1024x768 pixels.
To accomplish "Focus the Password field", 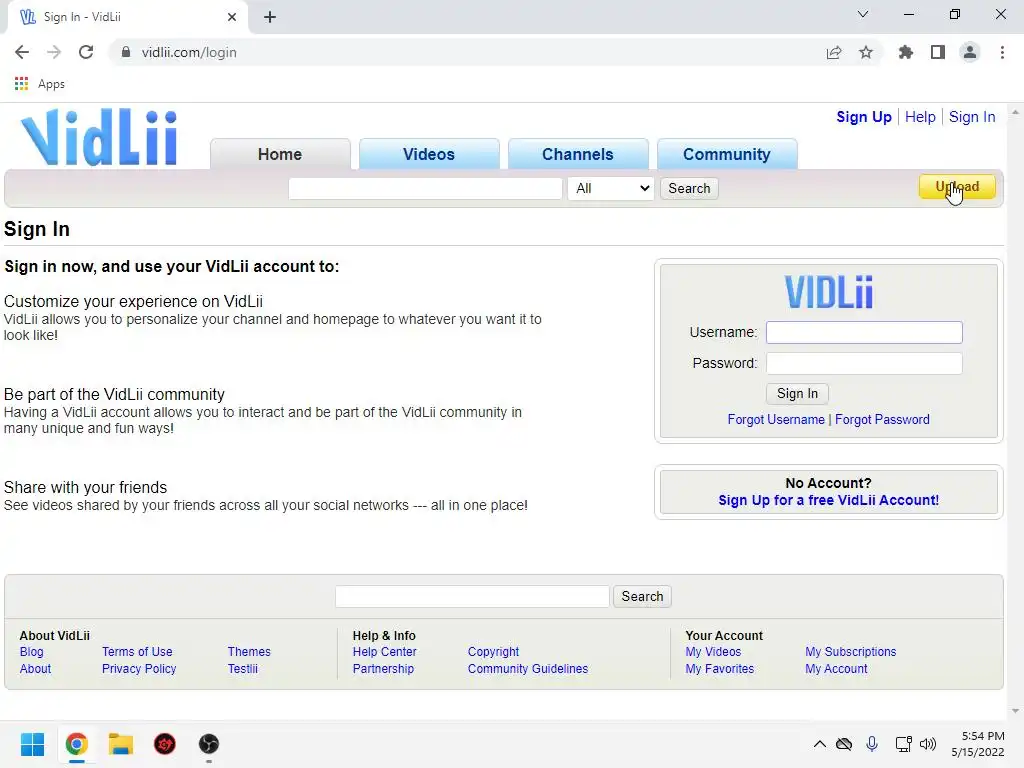I will (864, 363).
